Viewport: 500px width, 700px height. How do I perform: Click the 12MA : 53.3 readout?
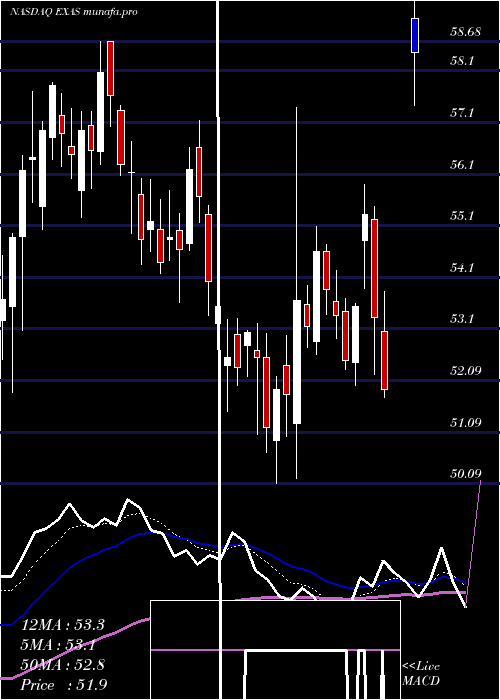click(x=63, y=625)
